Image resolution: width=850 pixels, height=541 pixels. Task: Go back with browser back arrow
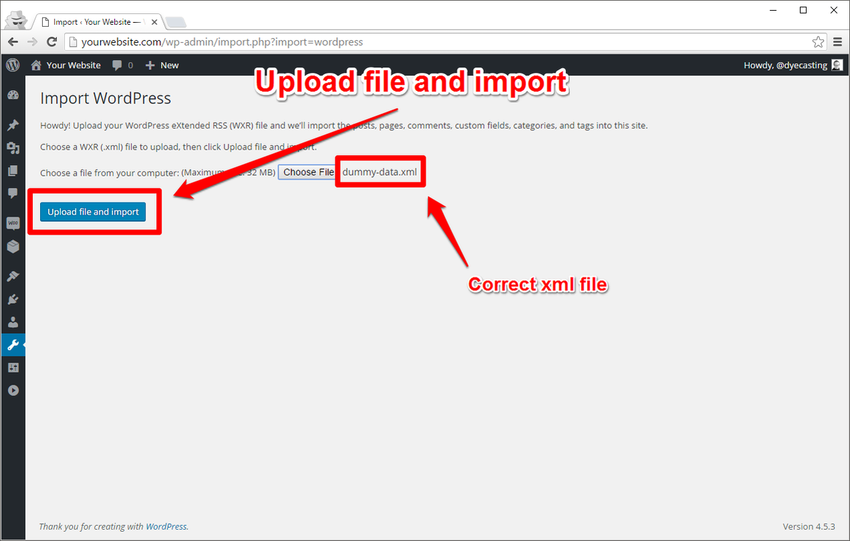click(13, 42)
